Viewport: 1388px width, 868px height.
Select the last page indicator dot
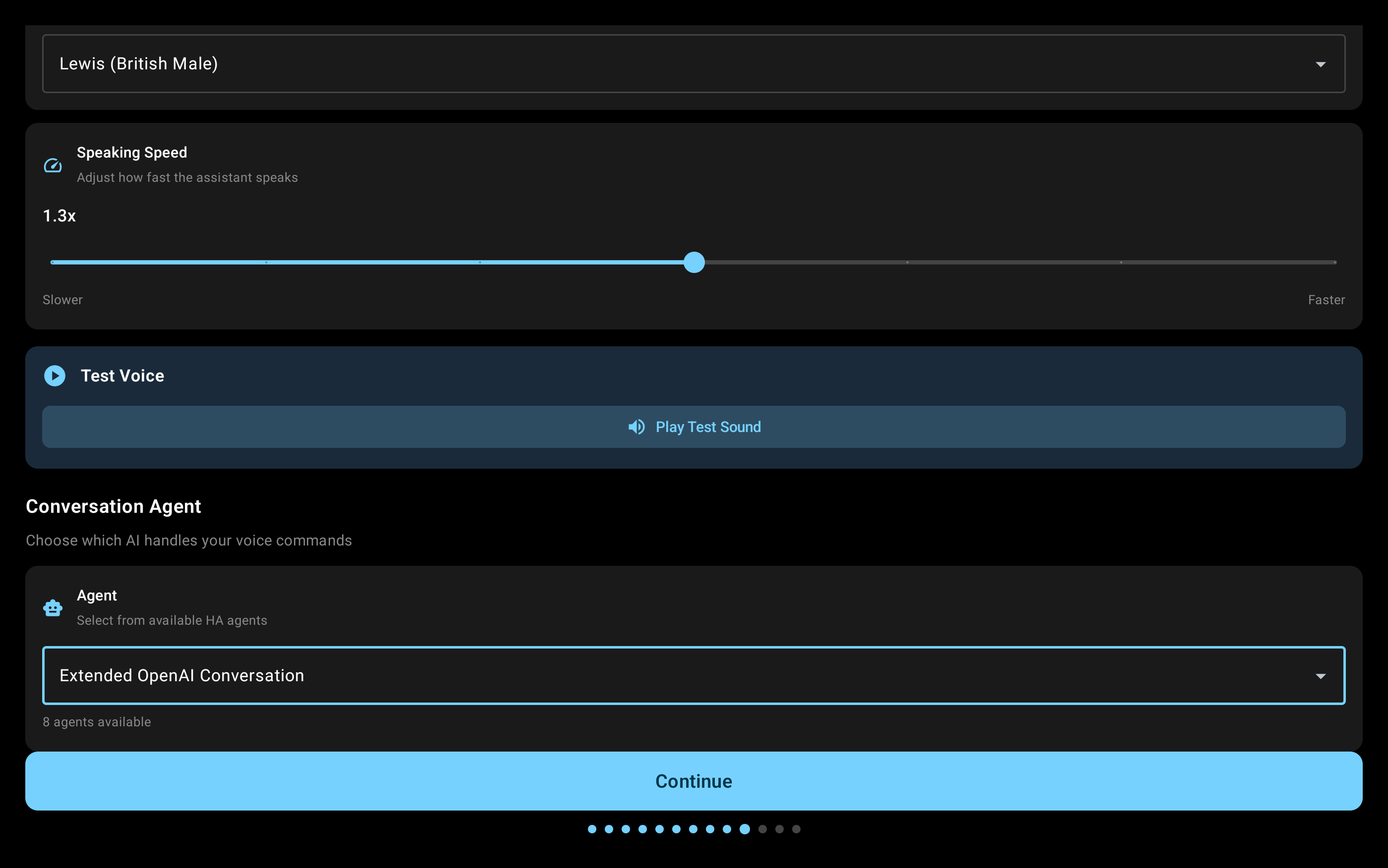(x=796, y=829)
